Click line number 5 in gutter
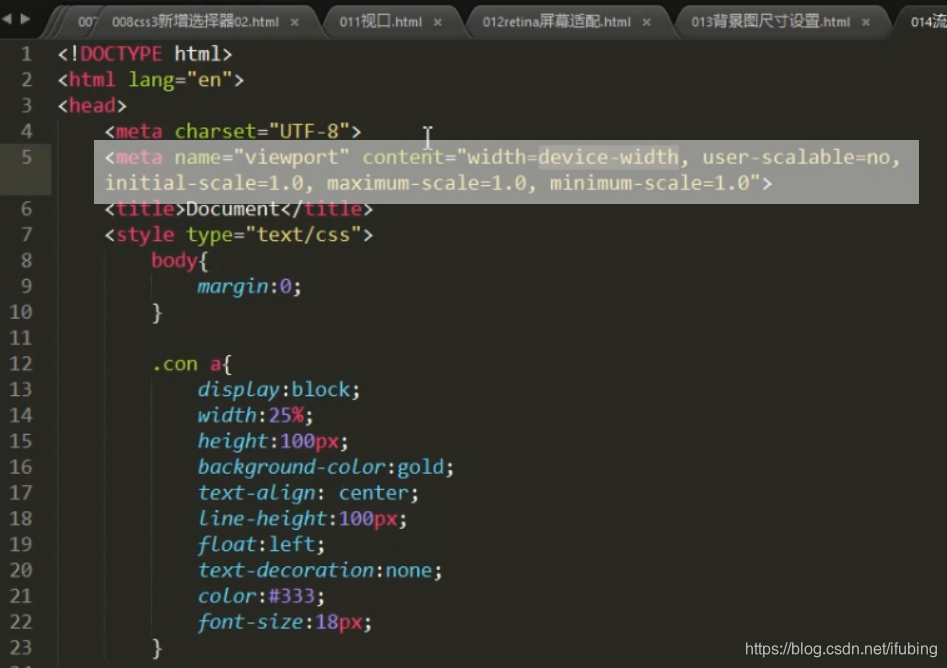 [x=26, y=158]
